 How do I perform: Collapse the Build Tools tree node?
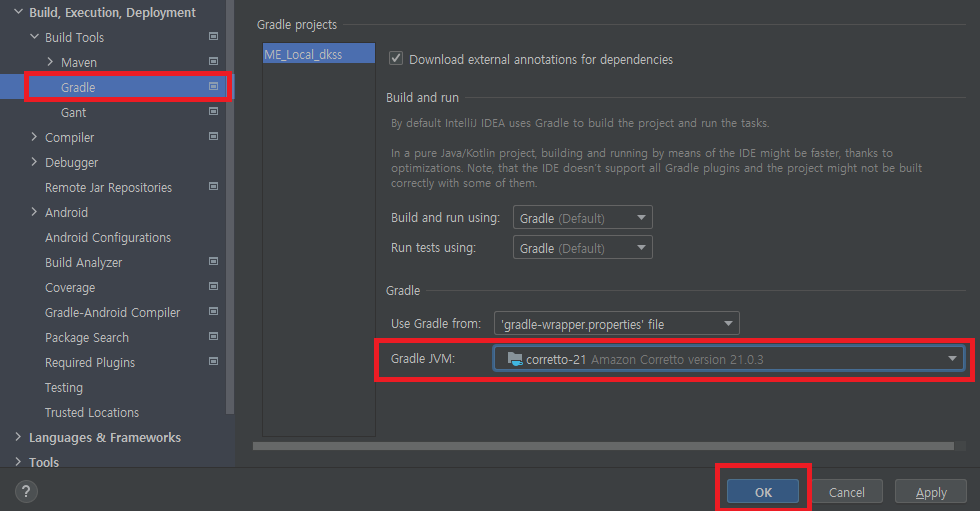pos(34,37)
